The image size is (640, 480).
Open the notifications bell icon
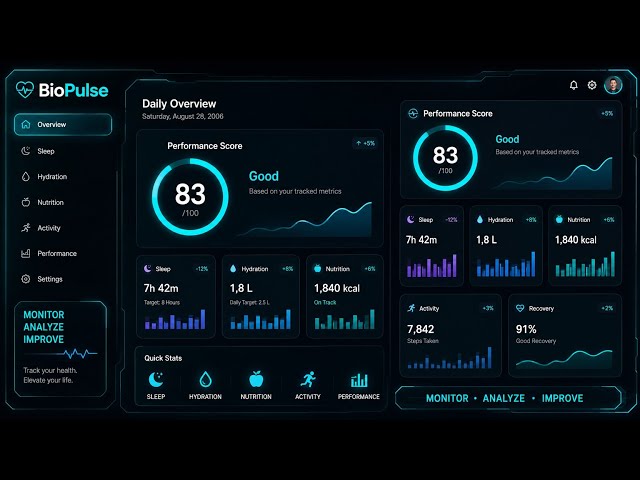(x=573, y=85)
